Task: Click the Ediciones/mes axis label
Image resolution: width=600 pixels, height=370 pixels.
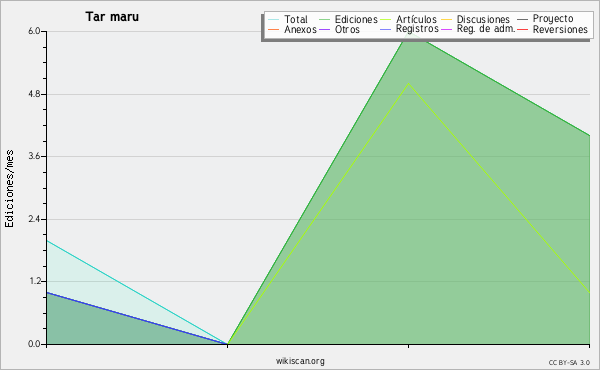Action: [x=9, y=189]
